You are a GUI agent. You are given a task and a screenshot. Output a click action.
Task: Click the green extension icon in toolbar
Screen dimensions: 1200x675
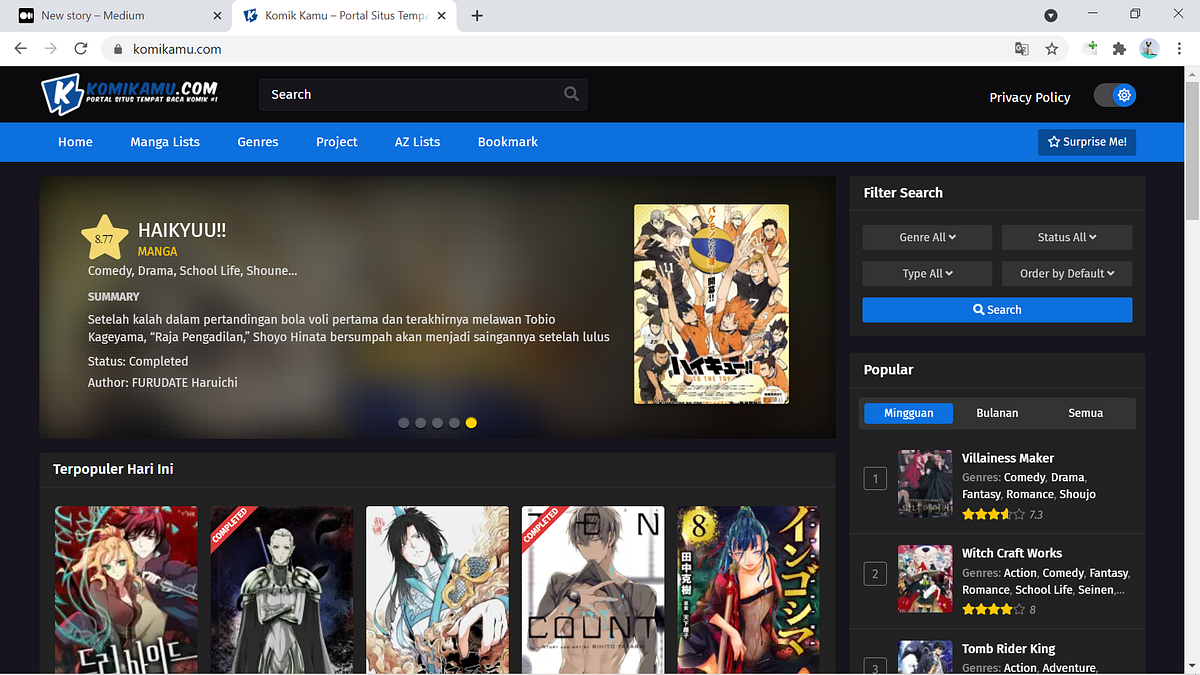pyautogui.click(x=1091, y=48)
